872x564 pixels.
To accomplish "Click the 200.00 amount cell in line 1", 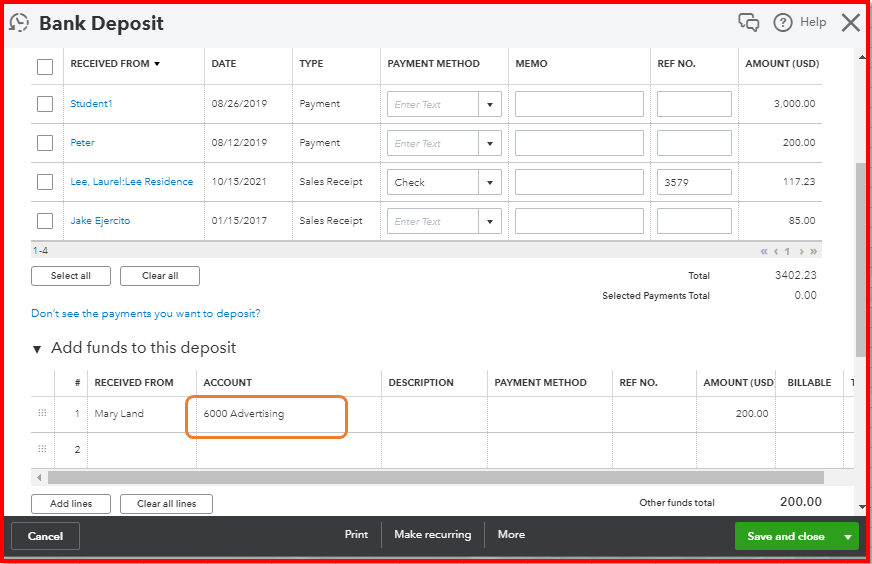I will point(736,414).
